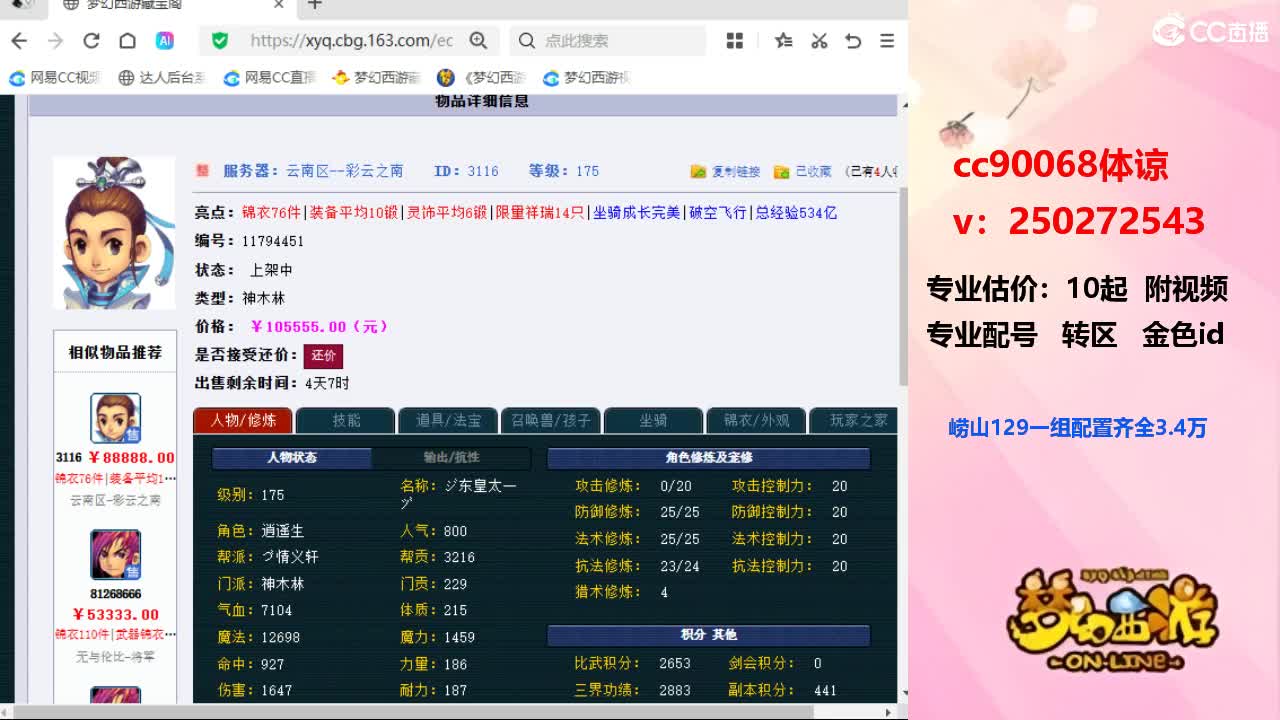
Task: Open the browser hamburger menu
Action: 887,41
